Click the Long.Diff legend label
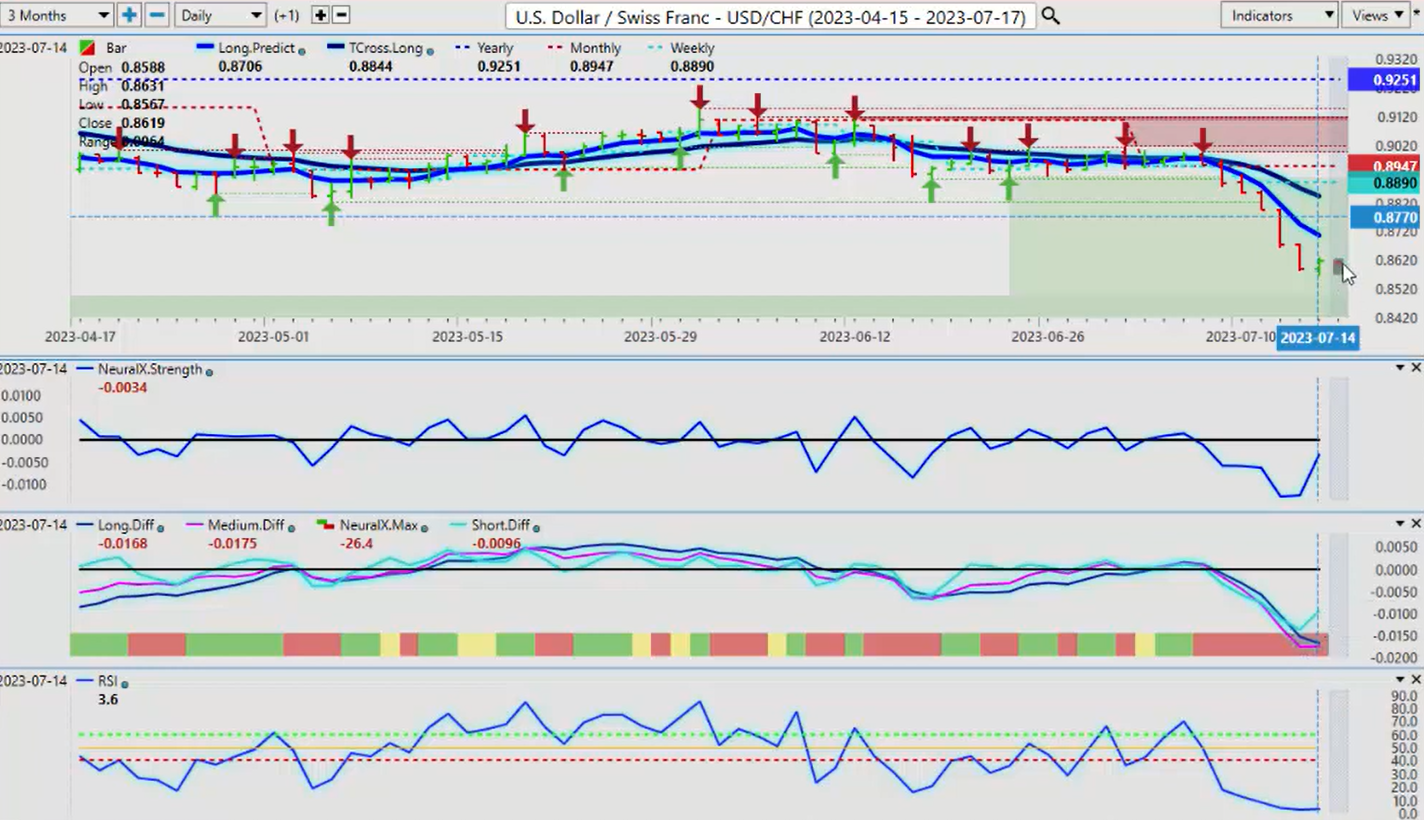Image resolution: width=1424 pixels, height=820 pixels. (125, 525)
